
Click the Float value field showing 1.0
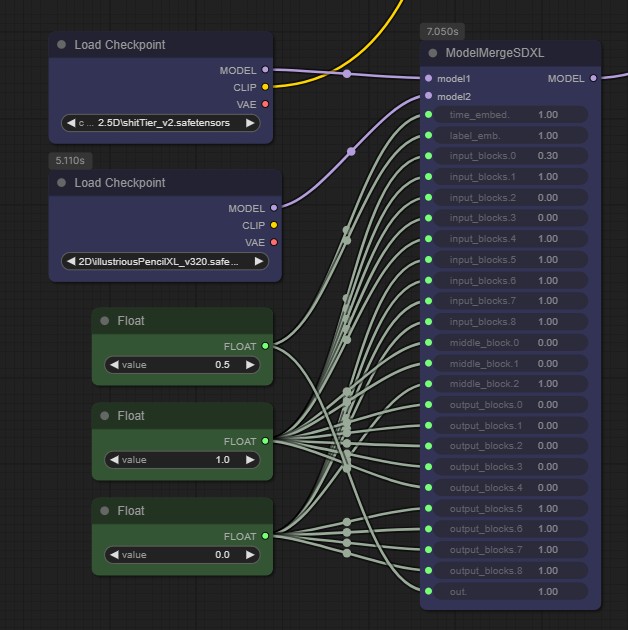[x=182, y=460]
